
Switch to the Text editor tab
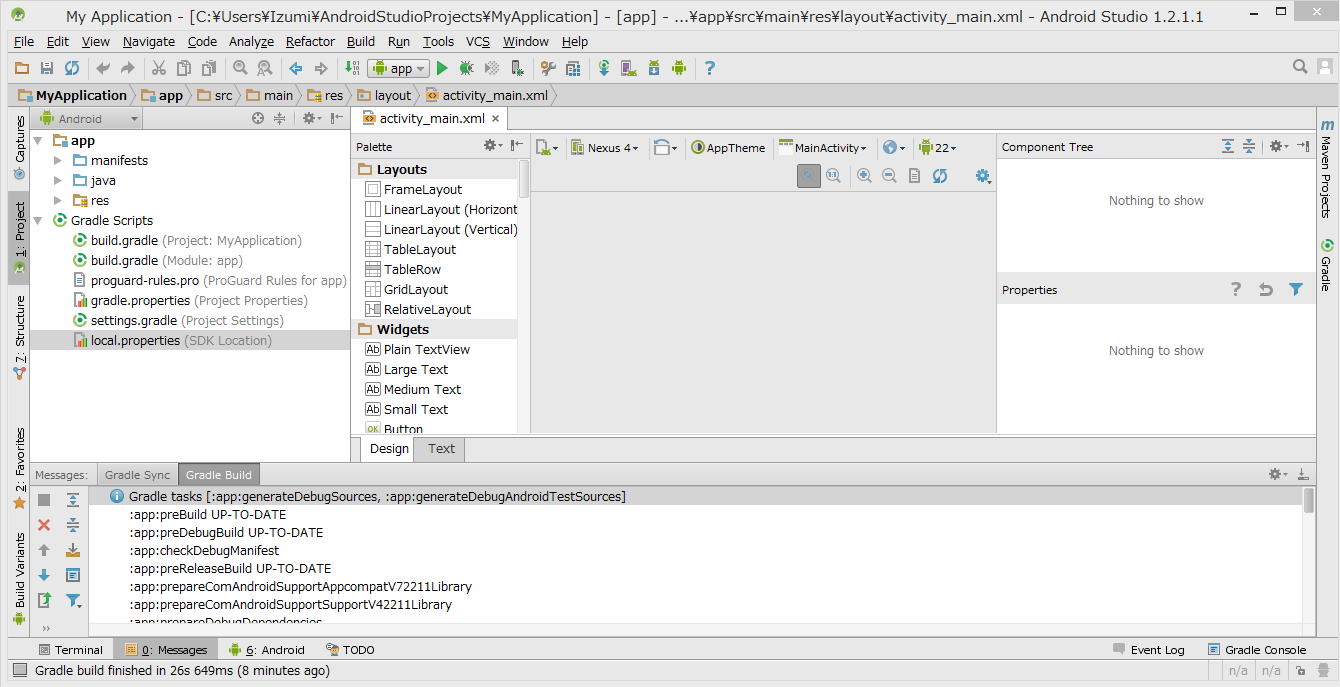click(441, 449)
